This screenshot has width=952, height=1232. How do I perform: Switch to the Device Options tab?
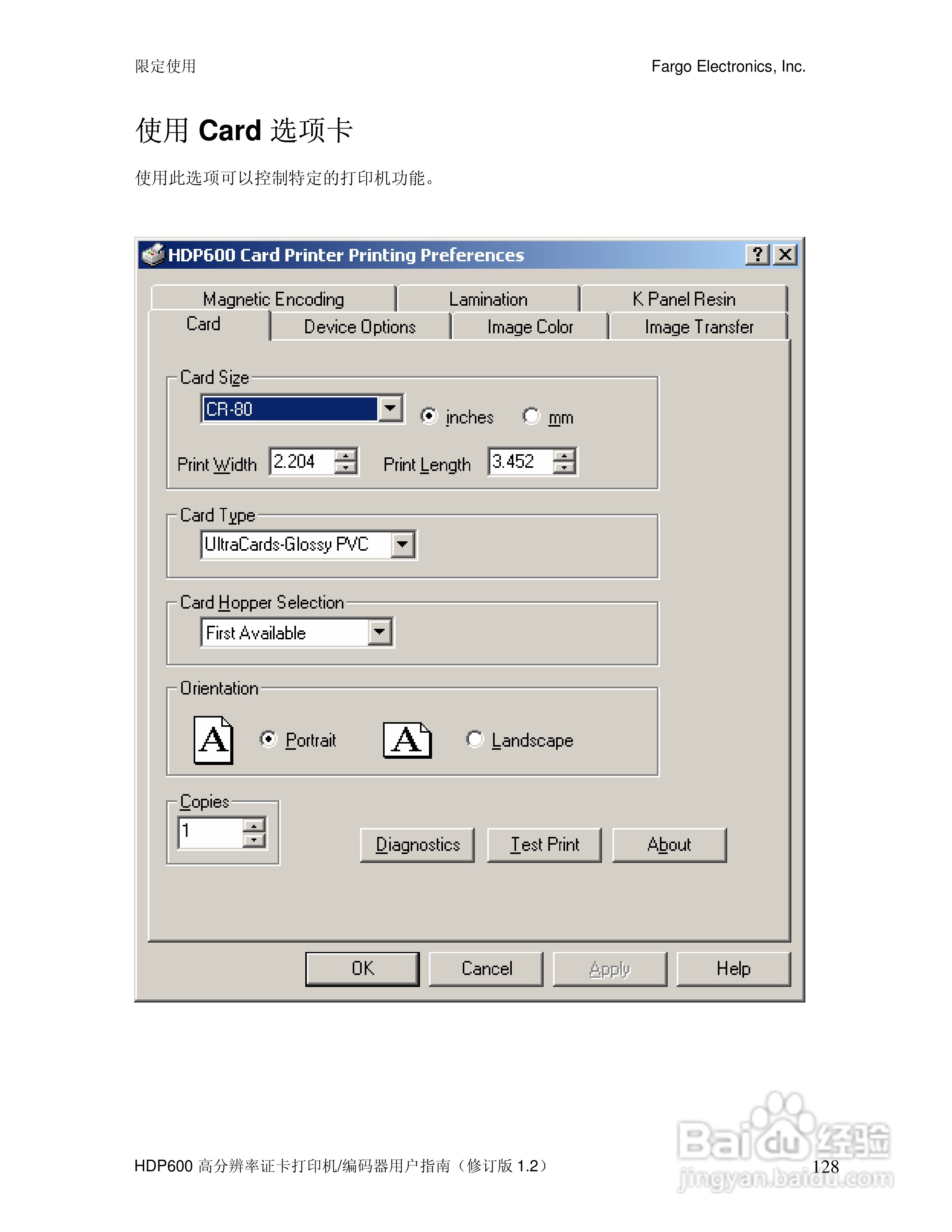pyautogui.click(x=360, y=327)
